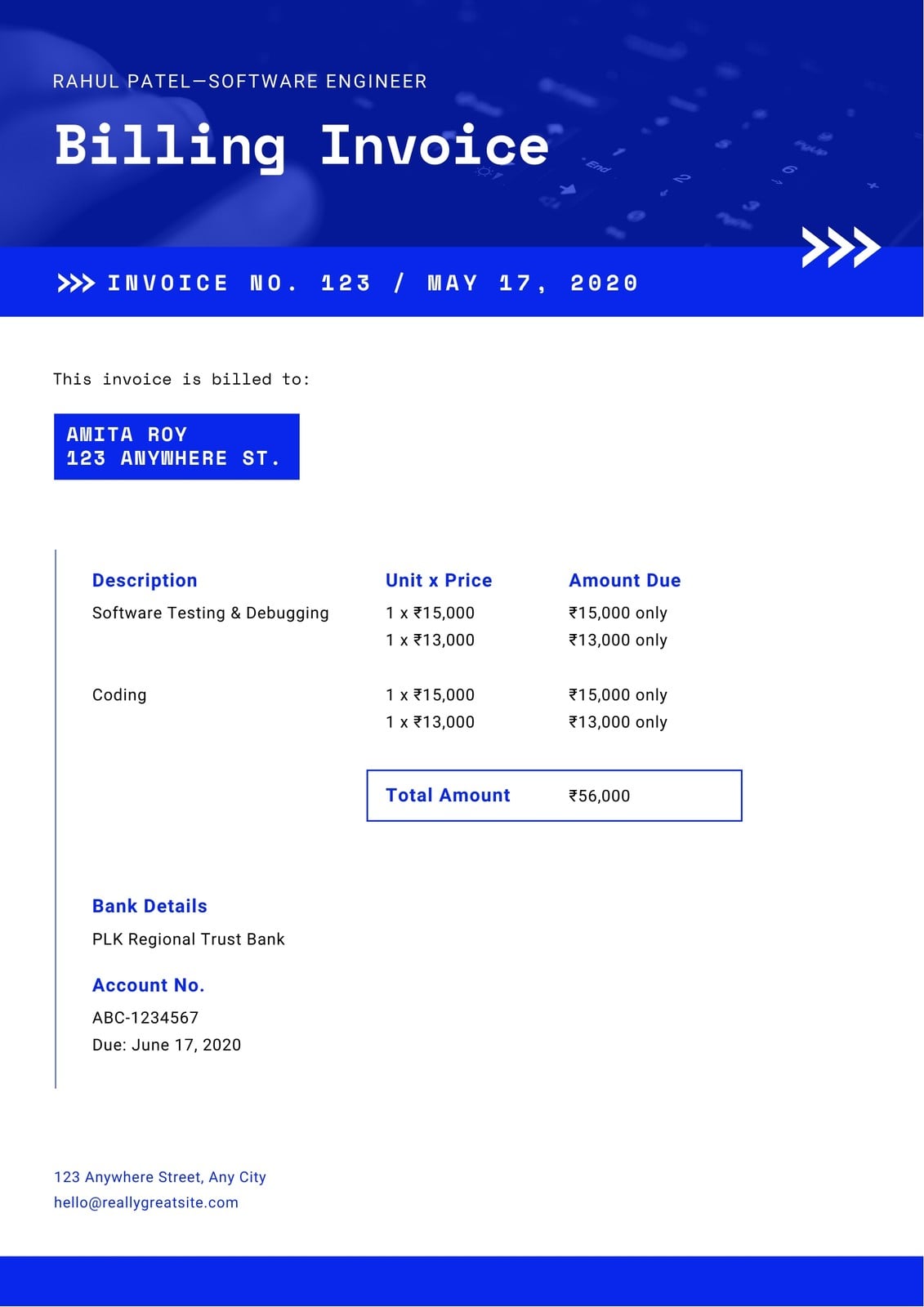Open the hello@reallygreatsite.com email link
This screenshot has width=924, height=1307.
[x=146, y=1202]
